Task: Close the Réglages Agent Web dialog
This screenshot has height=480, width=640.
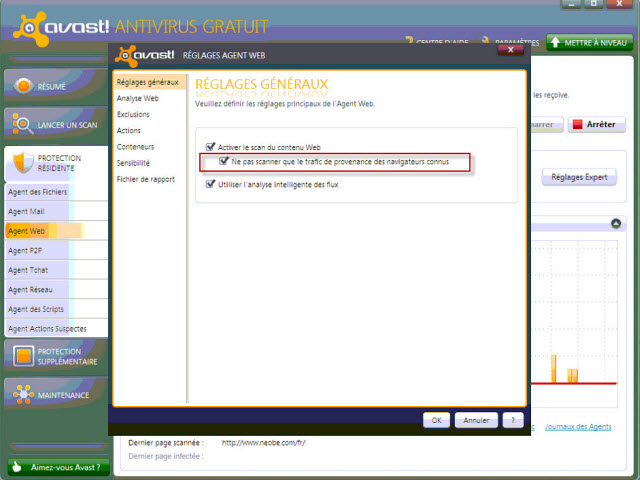Action: coord(510,50)
